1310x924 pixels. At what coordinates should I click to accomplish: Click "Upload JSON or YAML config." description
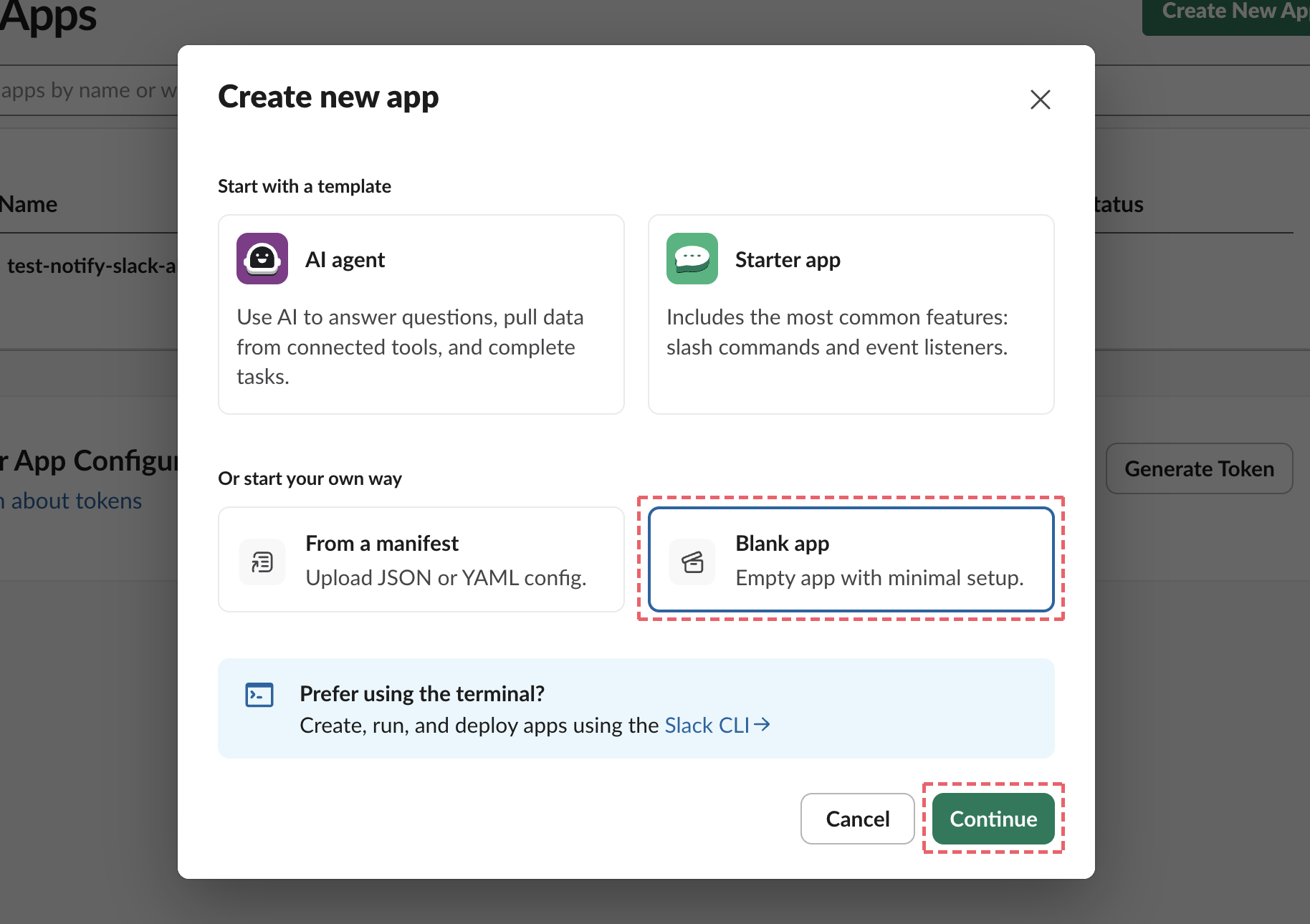pyautogui.click(x=446, y=577)
